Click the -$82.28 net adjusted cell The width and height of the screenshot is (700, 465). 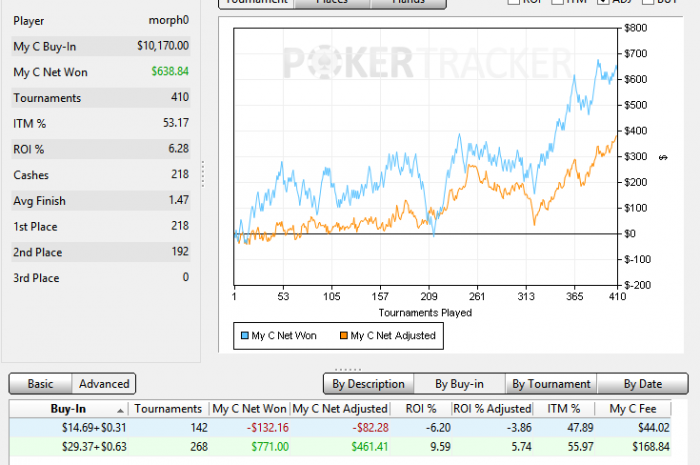click(371, 428)
